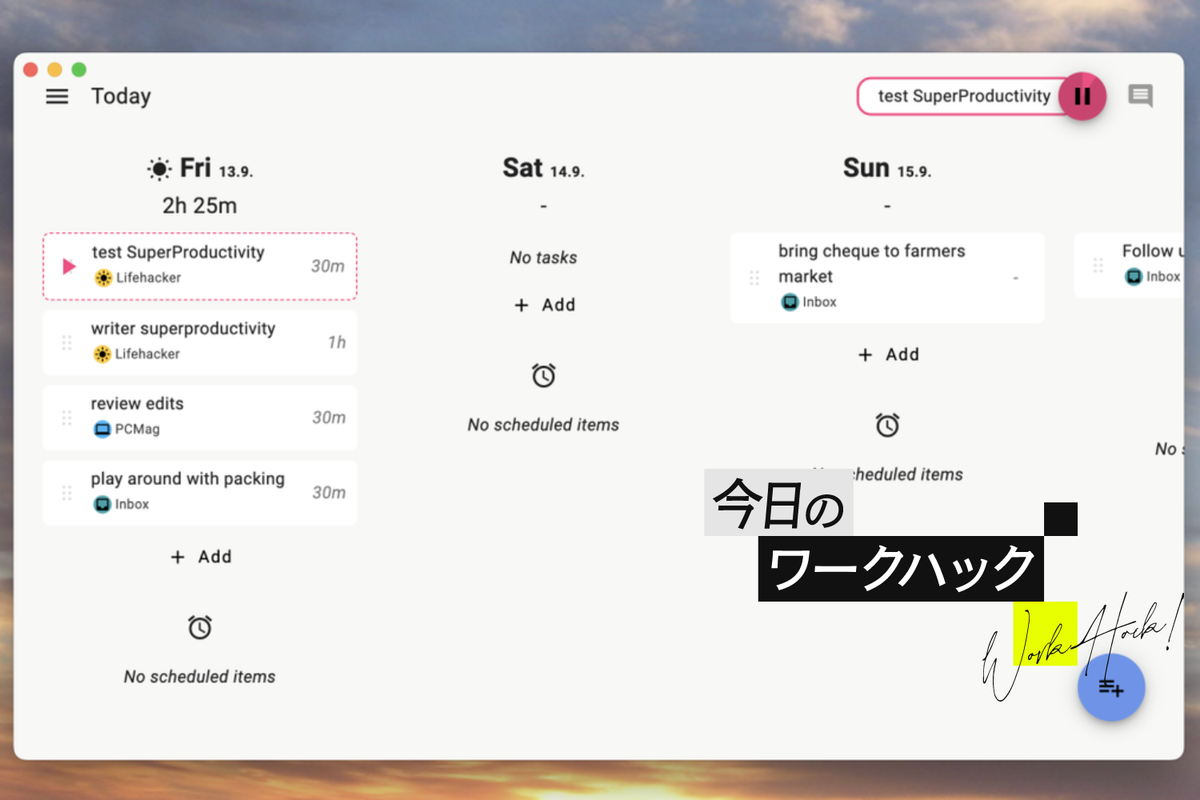Screen dimensions: 1200x800
Task: Click drag handle of play around with packing
Action: (x=67, y=492)
